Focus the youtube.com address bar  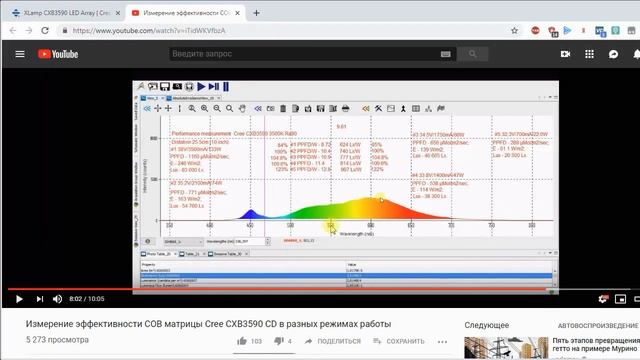286,31
